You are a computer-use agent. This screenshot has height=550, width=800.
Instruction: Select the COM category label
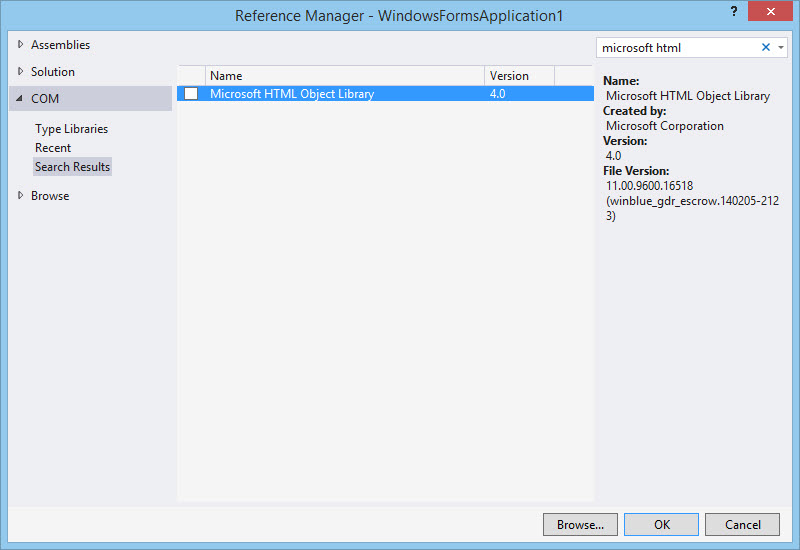[x=45, y=99]
